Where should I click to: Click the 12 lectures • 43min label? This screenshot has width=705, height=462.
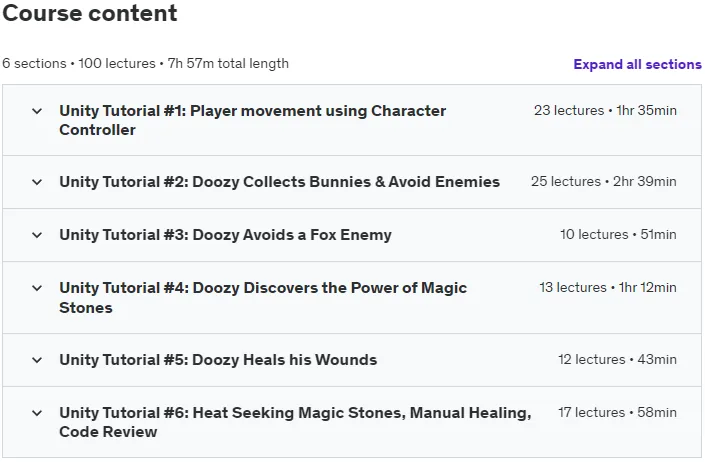[617, 360]
